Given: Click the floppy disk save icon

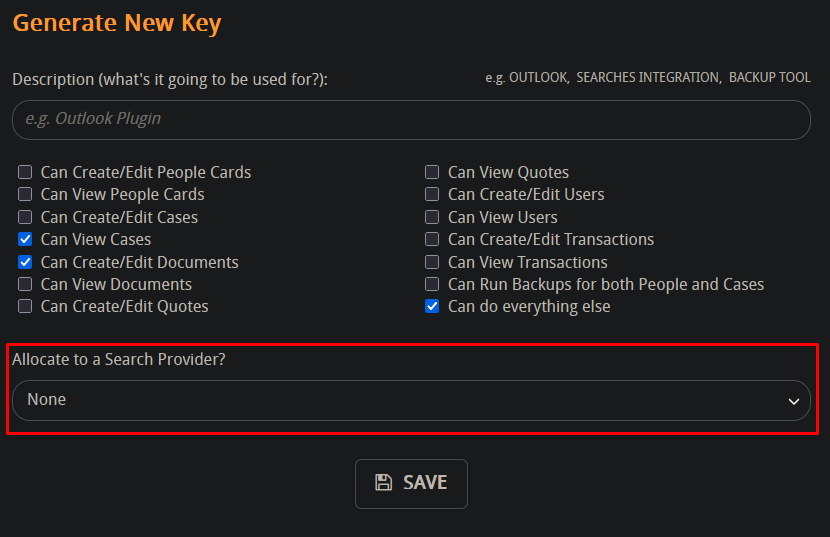Looking at the screenshot, I should click(x=383, y=482).
